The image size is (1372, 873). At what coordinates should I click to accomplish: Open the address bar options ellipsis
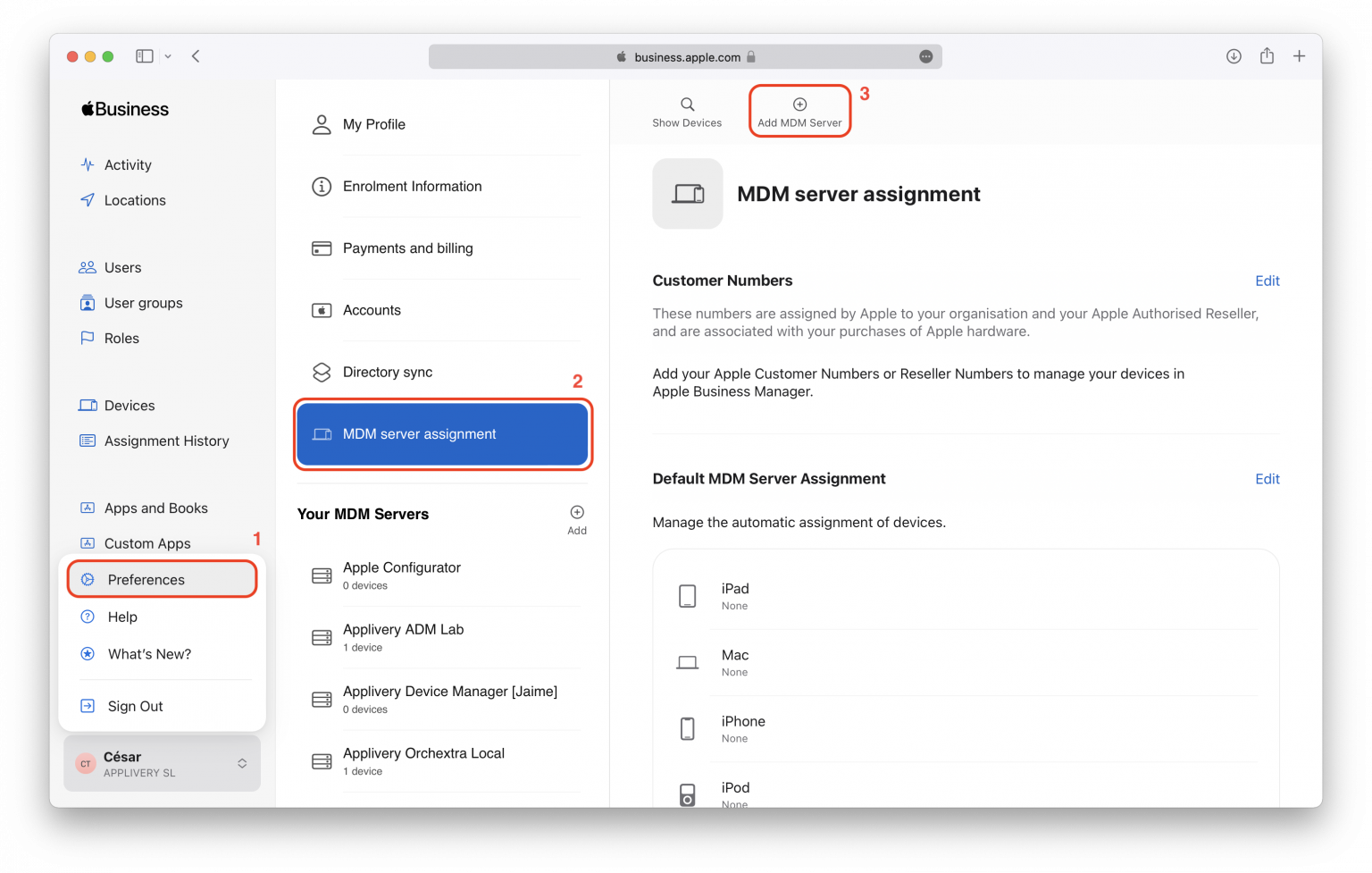tap(925, 56)
